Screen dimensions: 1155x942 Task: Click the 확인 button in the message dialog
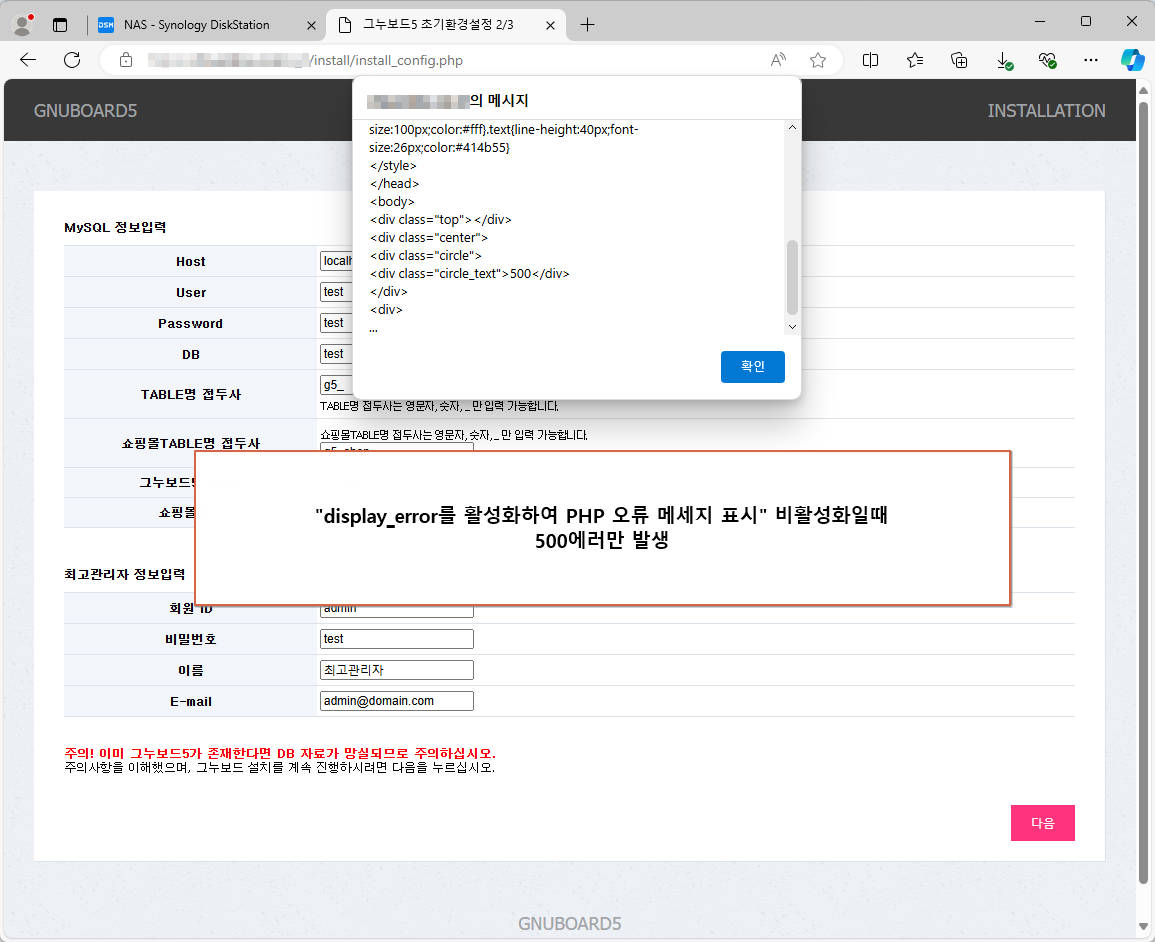[x=752, y=367]
